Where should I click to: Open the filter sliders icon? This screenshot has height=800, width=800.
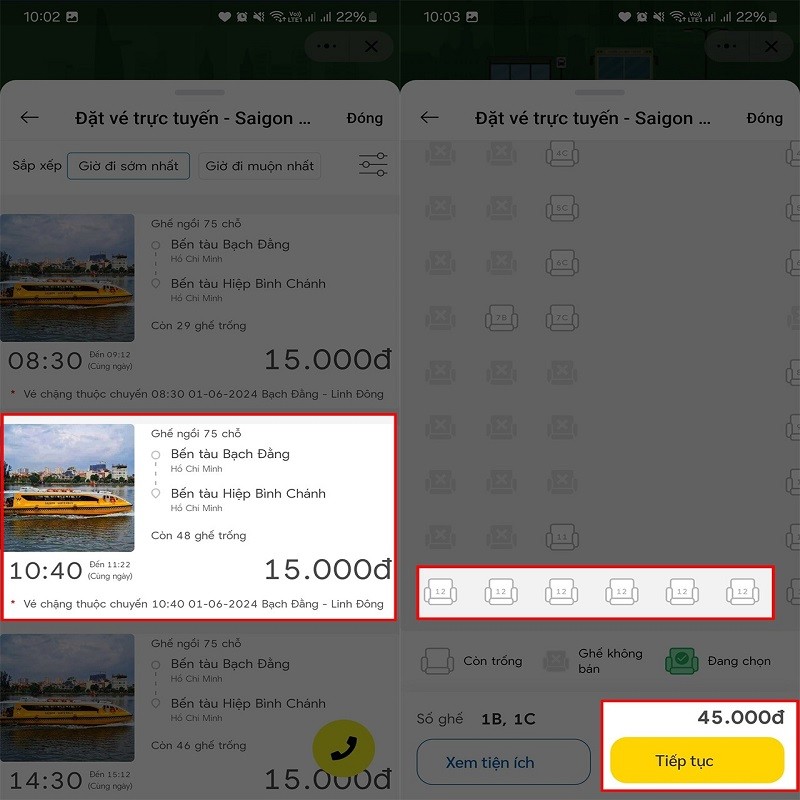(x=373, y=165)
